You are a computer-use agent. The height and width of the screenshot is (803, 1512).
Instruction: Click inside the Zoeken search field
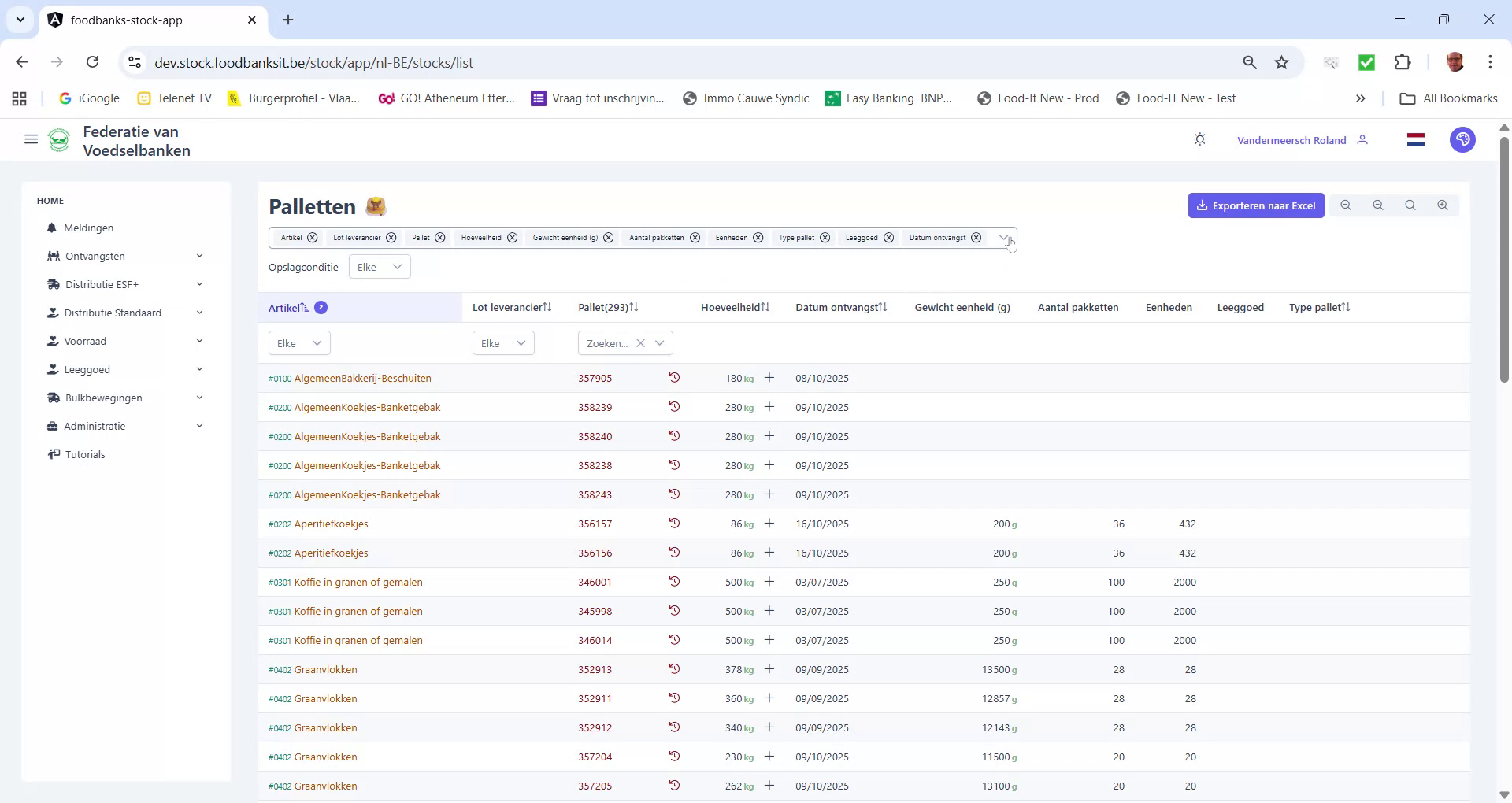[x=606, y=343]
